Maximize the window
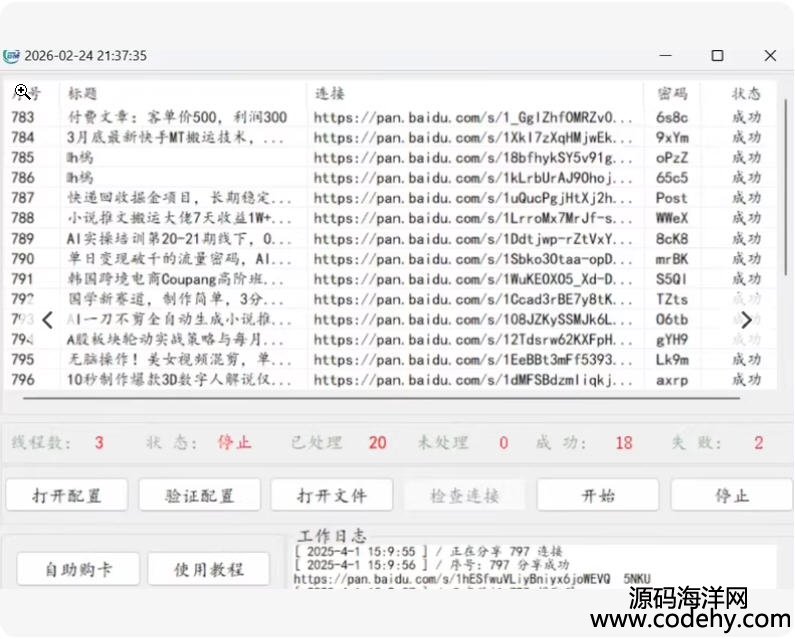 pyautogui.click(x=717, y=56)
